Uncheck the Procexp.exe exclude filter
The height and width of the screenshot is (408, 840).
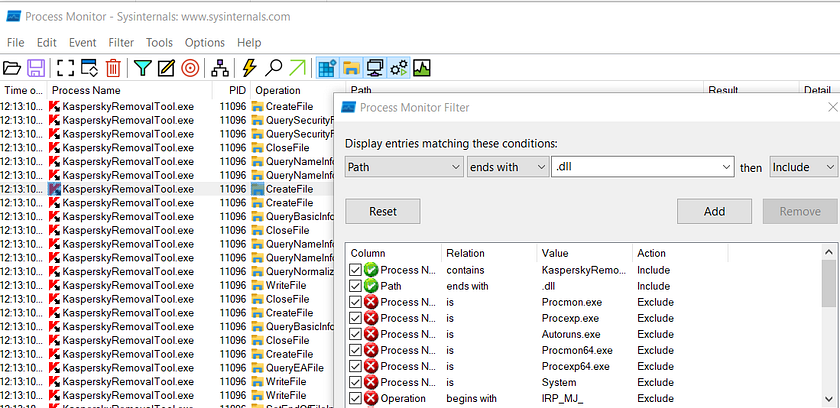[355, 318]
